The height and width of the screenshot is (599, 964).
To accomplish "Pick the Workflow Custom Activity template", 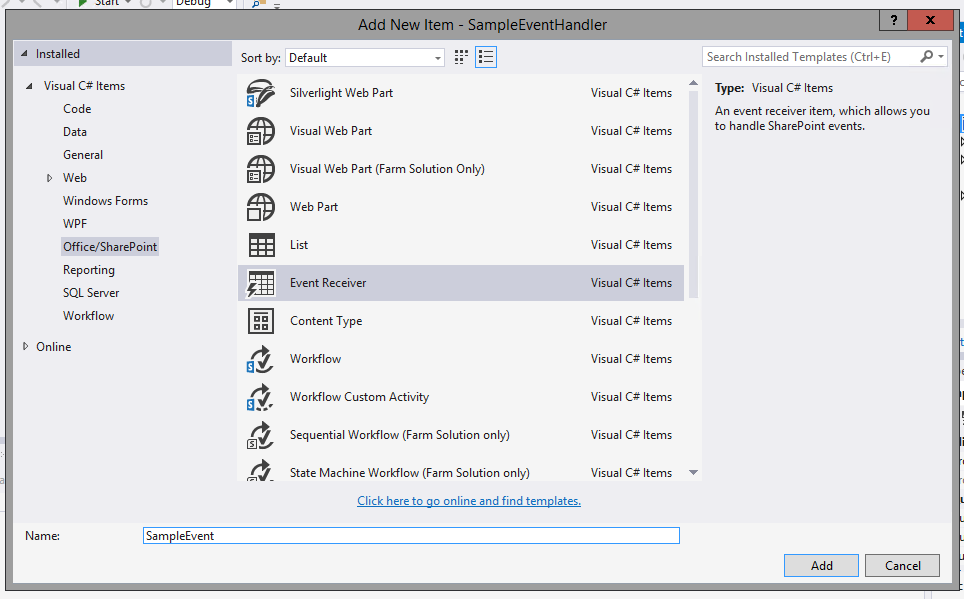I will pyautogui.click(x=360, y=396).
